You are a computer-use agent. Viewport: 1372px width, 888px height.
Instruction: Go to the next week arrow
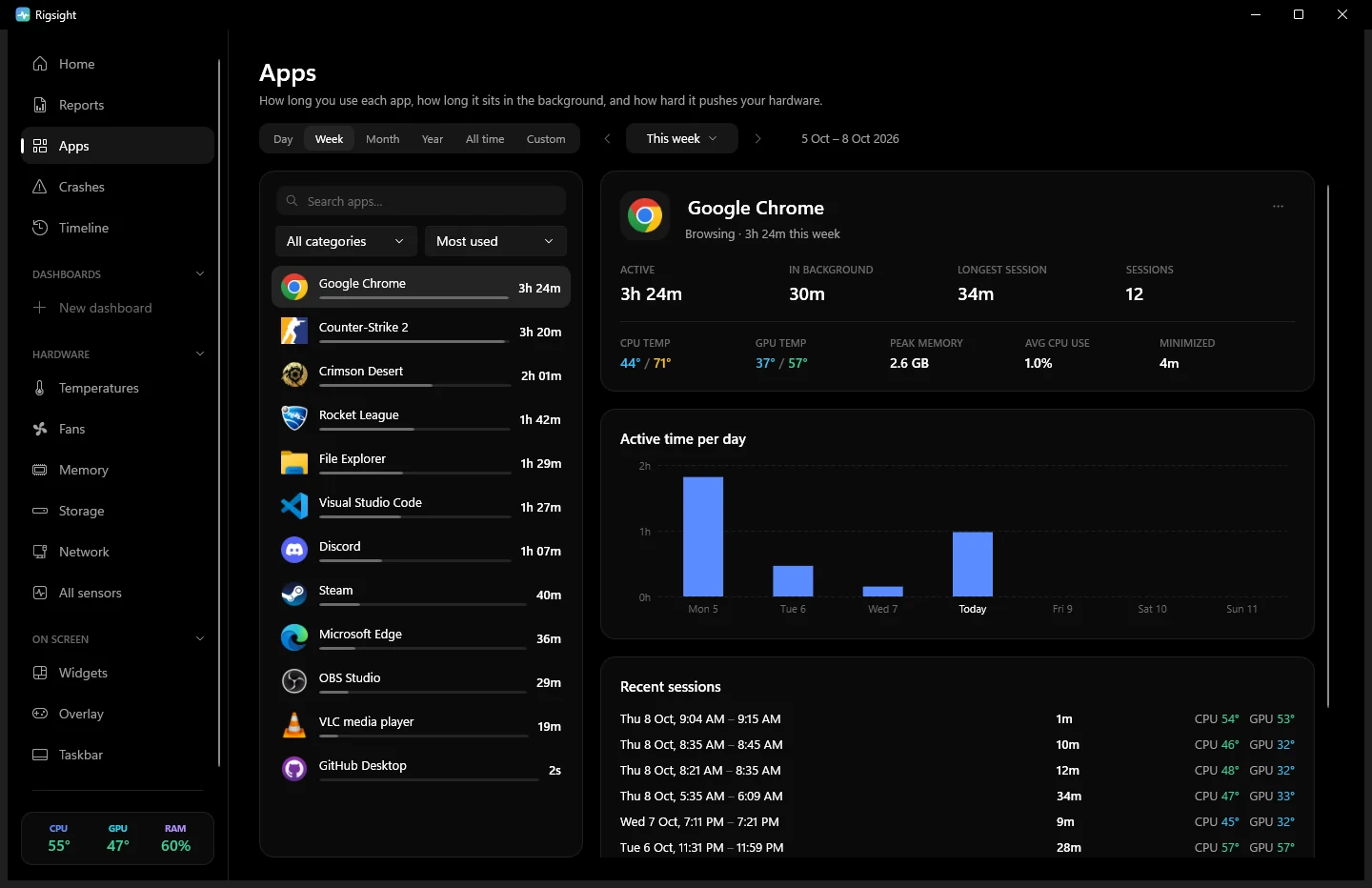tap(757, 138)
